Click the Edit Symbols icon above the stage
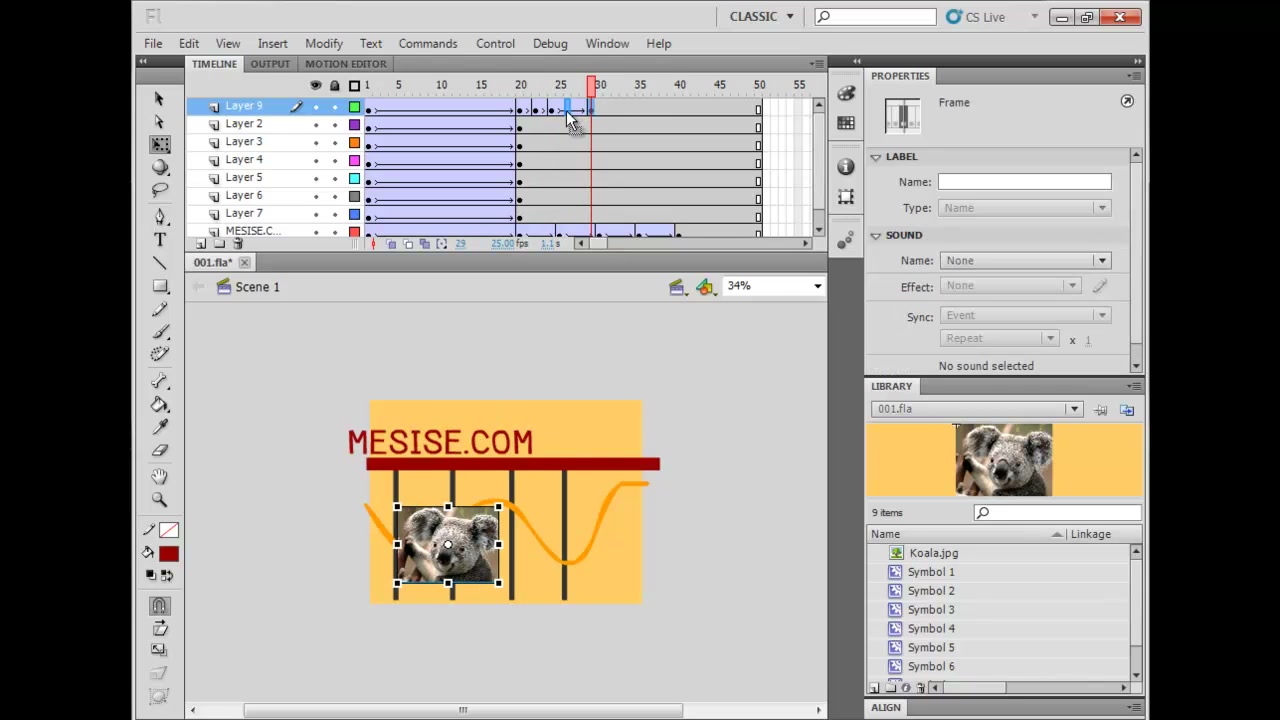The width and height of the screenshot is (1280, 720). pos(706,287)
